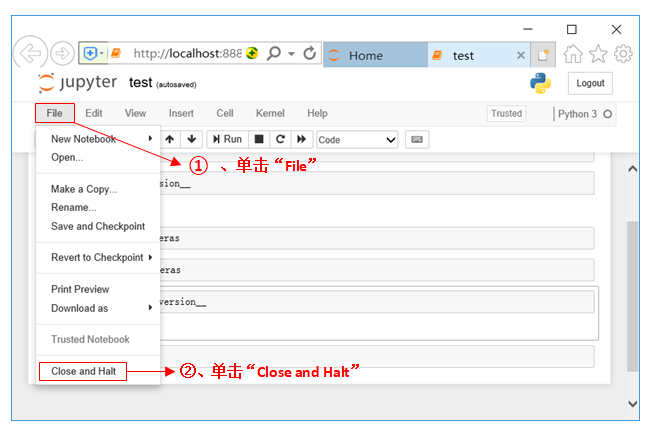Choose Rename... in the File menu
The height and width of the screenshot is (430, 647).
(x=98, y=208)
